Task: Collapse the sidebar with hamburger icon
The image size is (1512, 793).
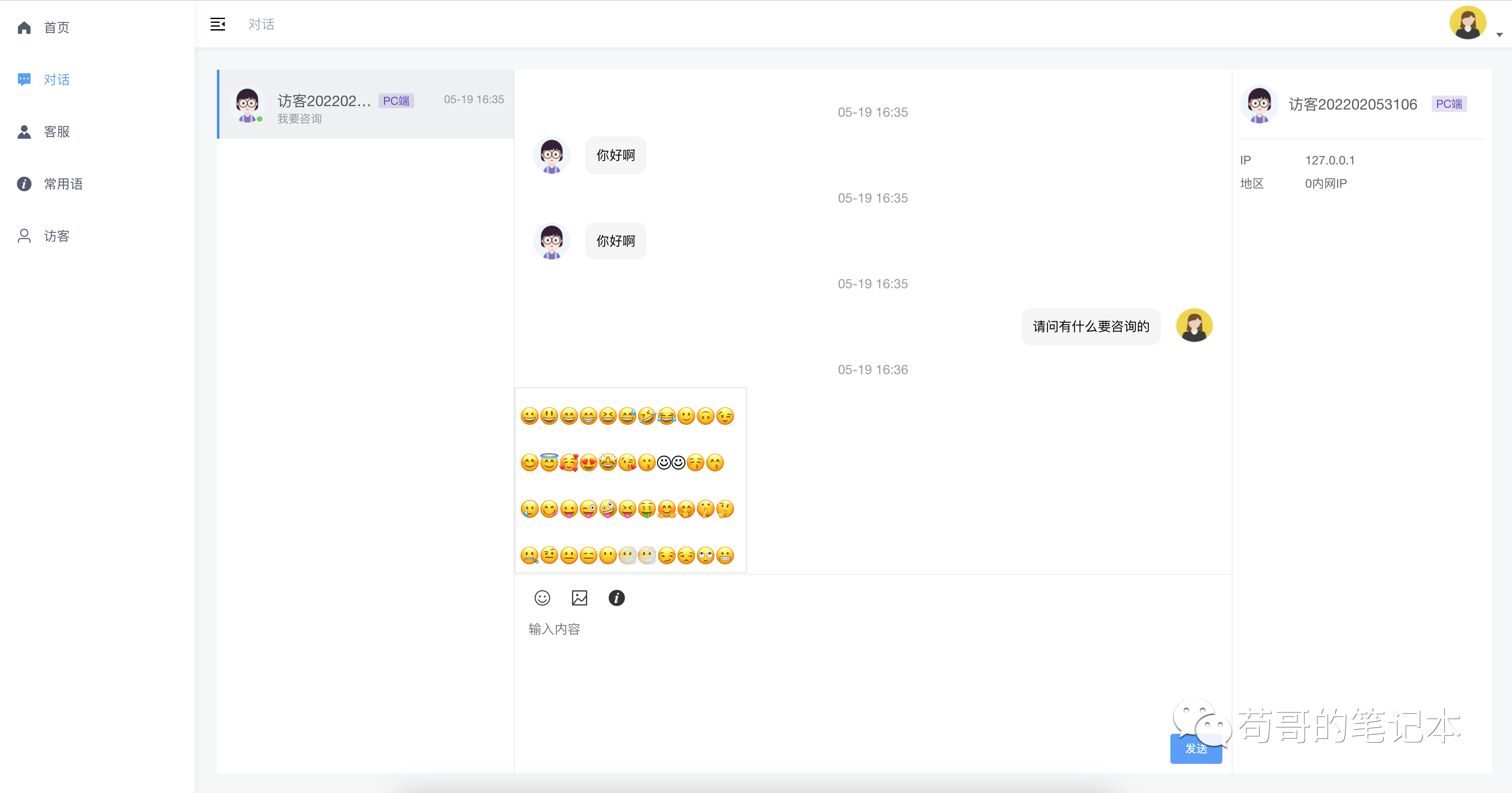Action: click(218, 24)
